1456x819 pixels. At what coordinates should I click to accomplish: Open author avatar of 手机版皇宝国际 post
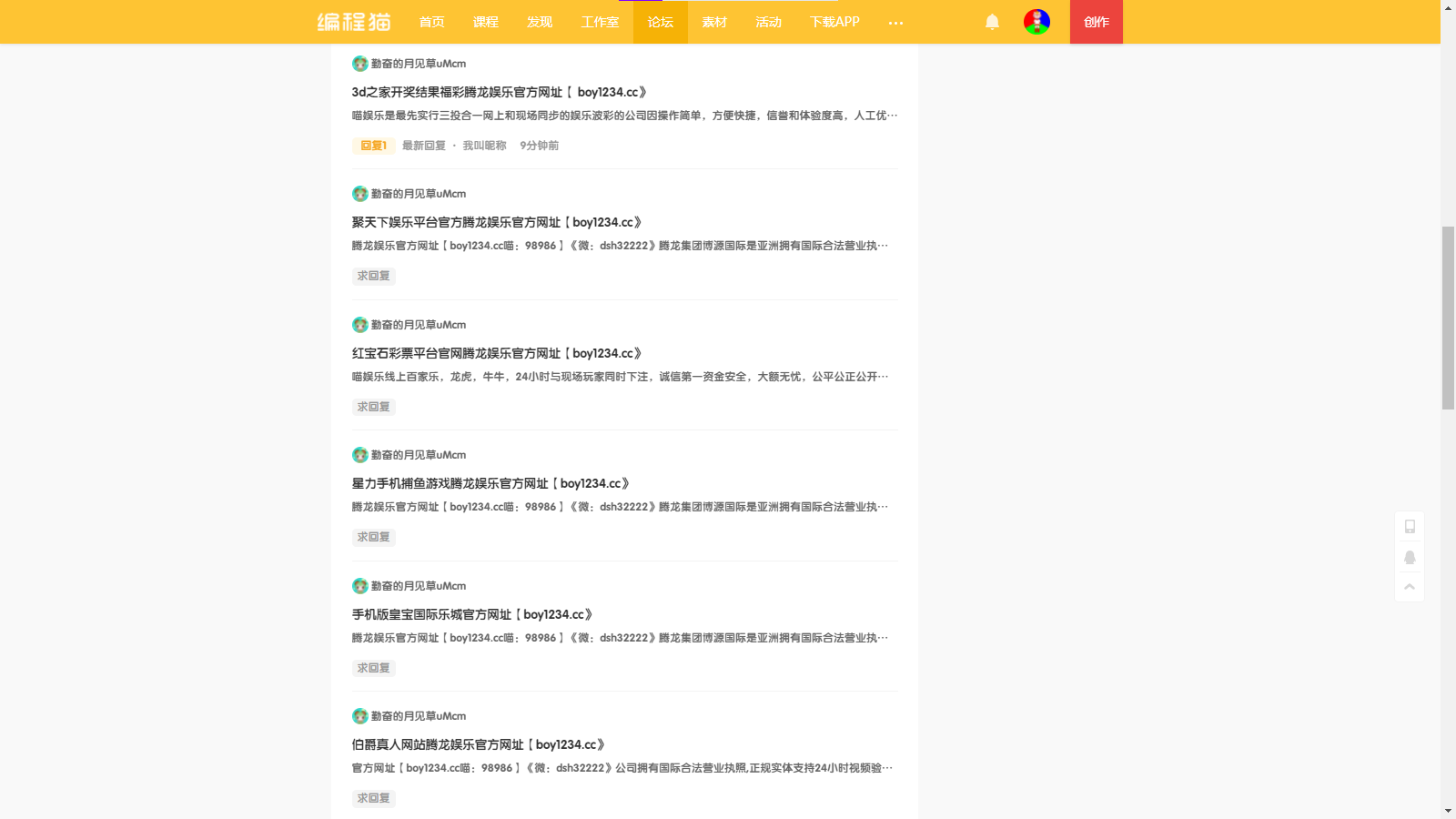(x=360, y=586)
